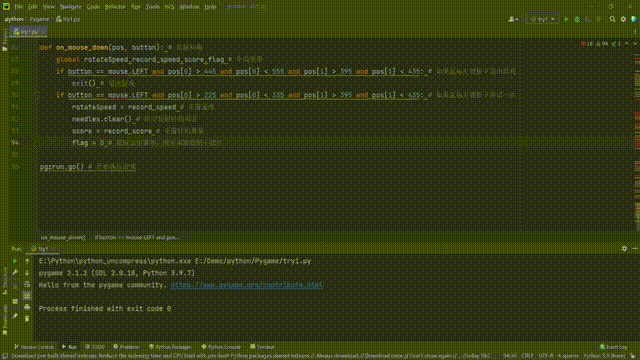Open Run panel options gear icon
This screenshot has width=640, height=360.
(x=624, y=248)
